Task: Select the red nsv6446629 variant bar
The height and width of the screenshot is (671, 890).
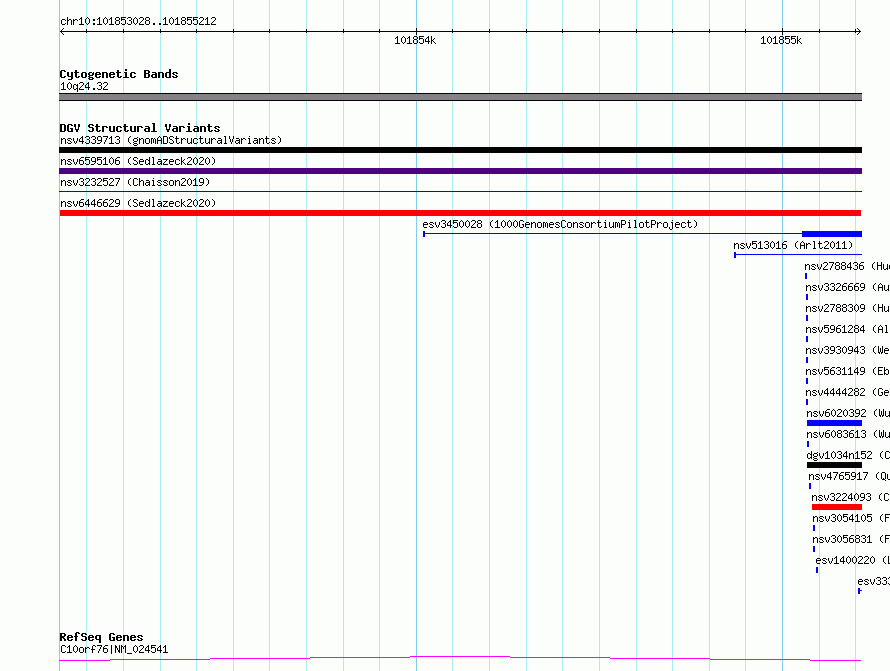Action: pos(460,213)
